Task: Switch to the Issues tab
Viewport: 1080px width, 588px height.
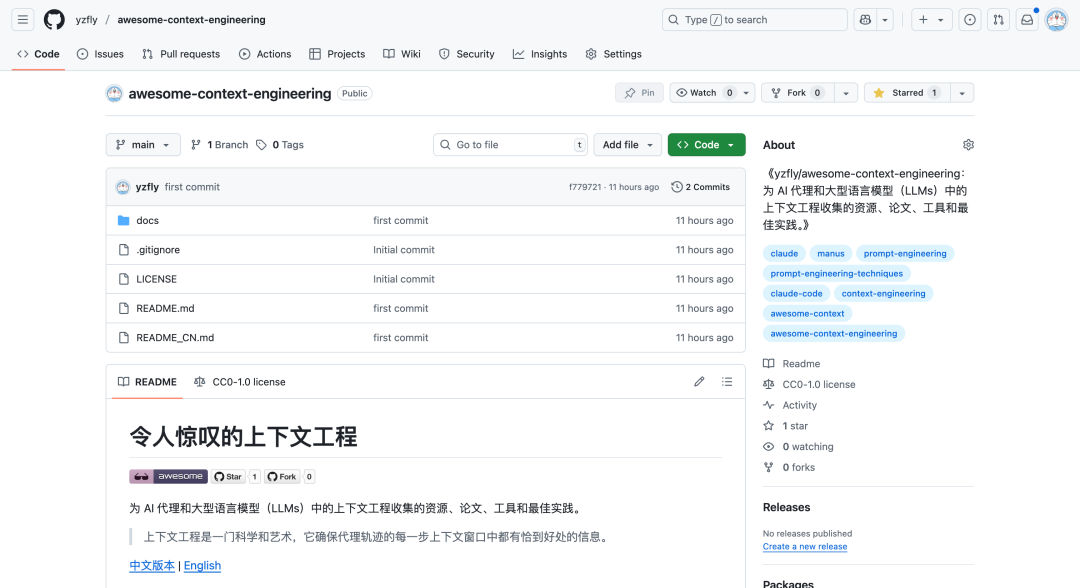Action: (x=101, y=54)
